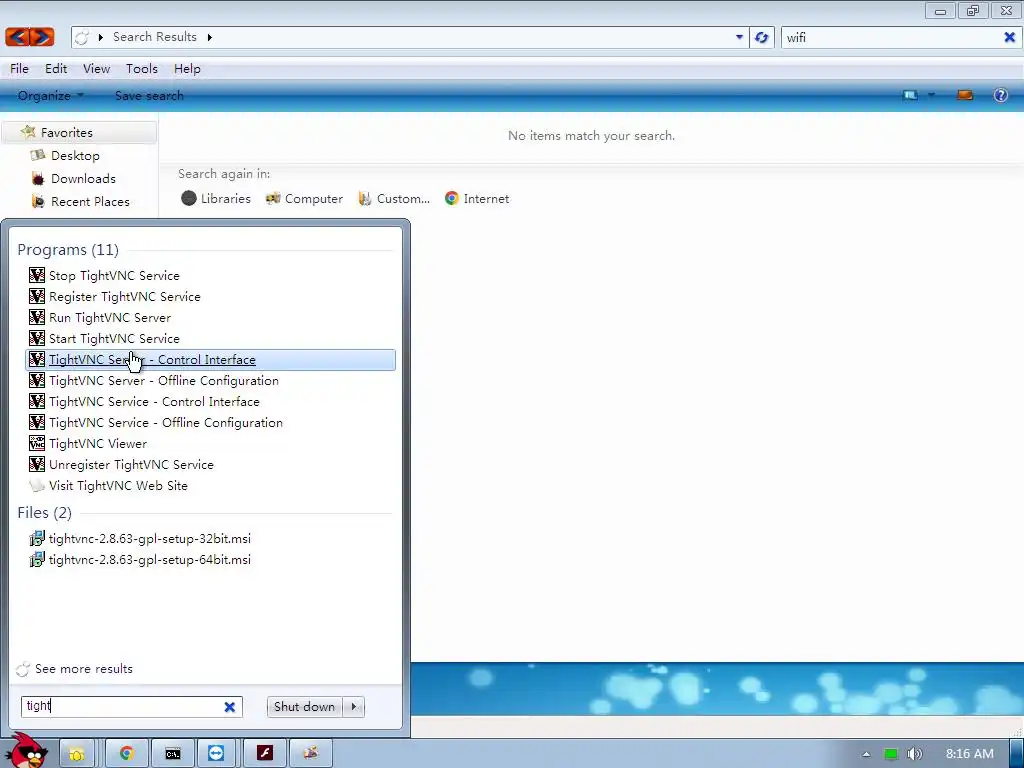The width and height of the screenshot is (1024, 768).
Task: Click the change view icon
Action: 910,95
